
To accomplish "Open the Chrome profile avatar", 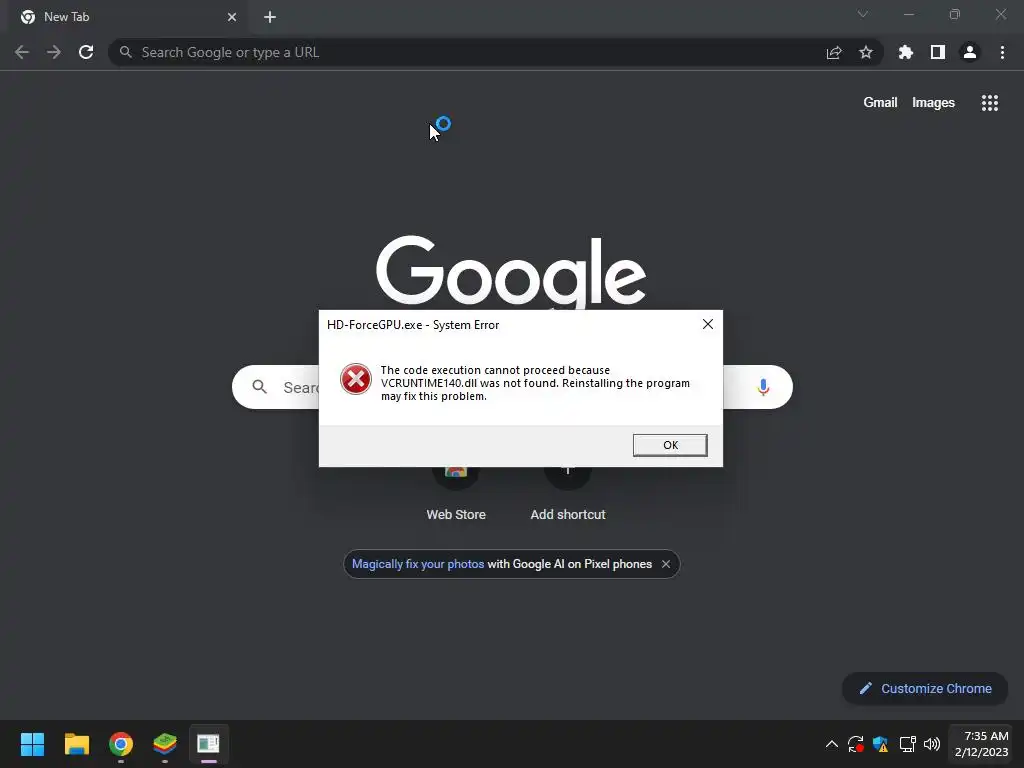I will pyautogui.click(x=969, y=52).
